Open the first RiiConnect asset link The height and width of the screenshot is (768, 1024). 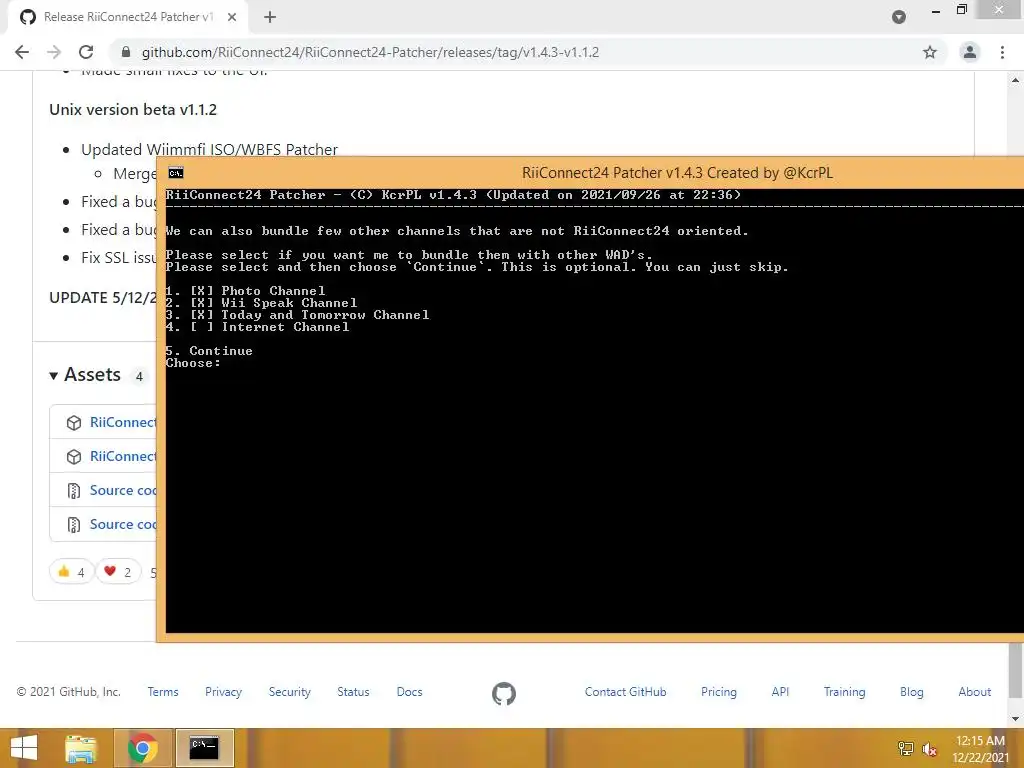[x=123, y=422]
